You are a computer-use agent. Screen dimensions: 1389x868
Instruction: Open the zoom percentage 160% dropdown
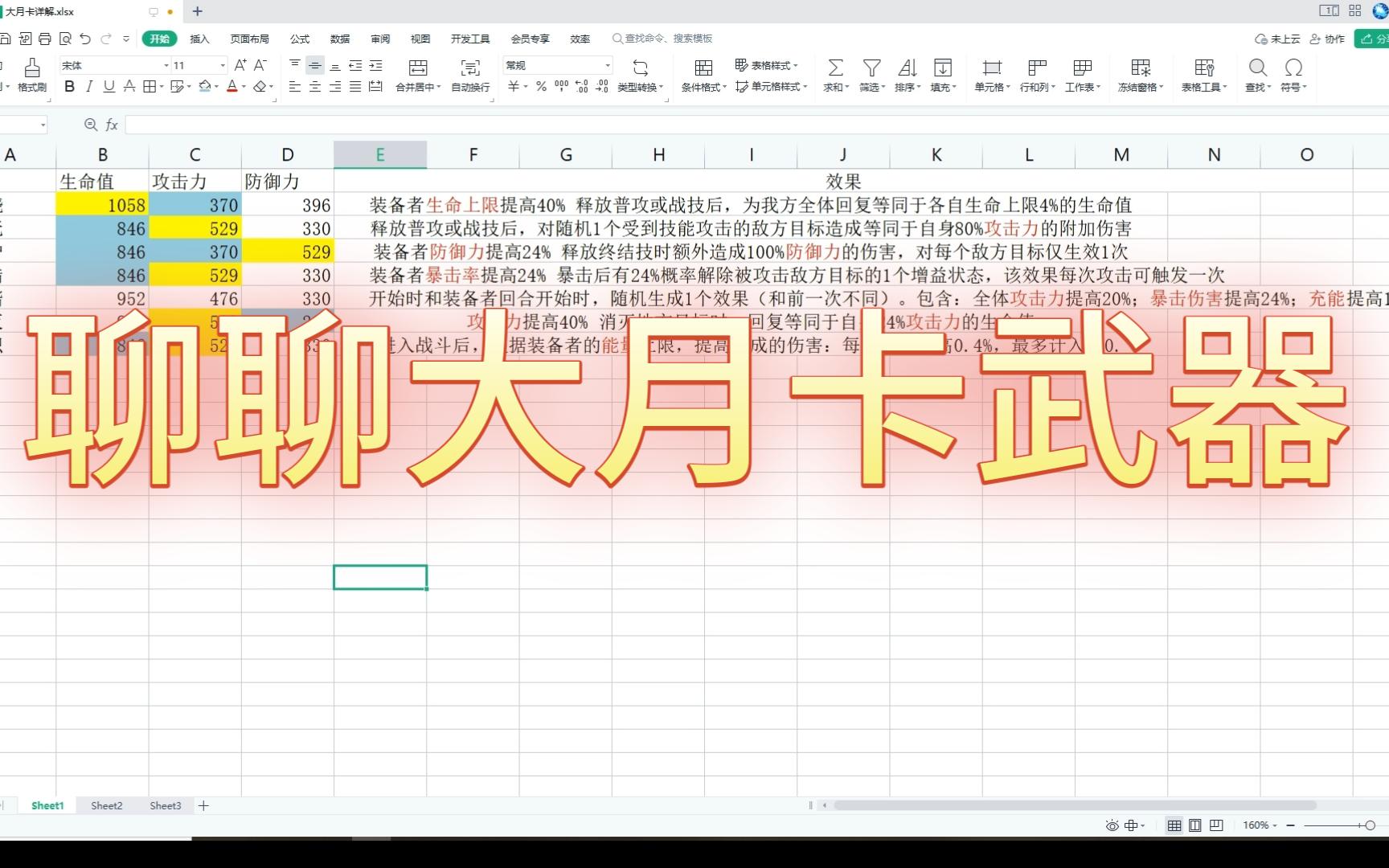(1260, 825)
